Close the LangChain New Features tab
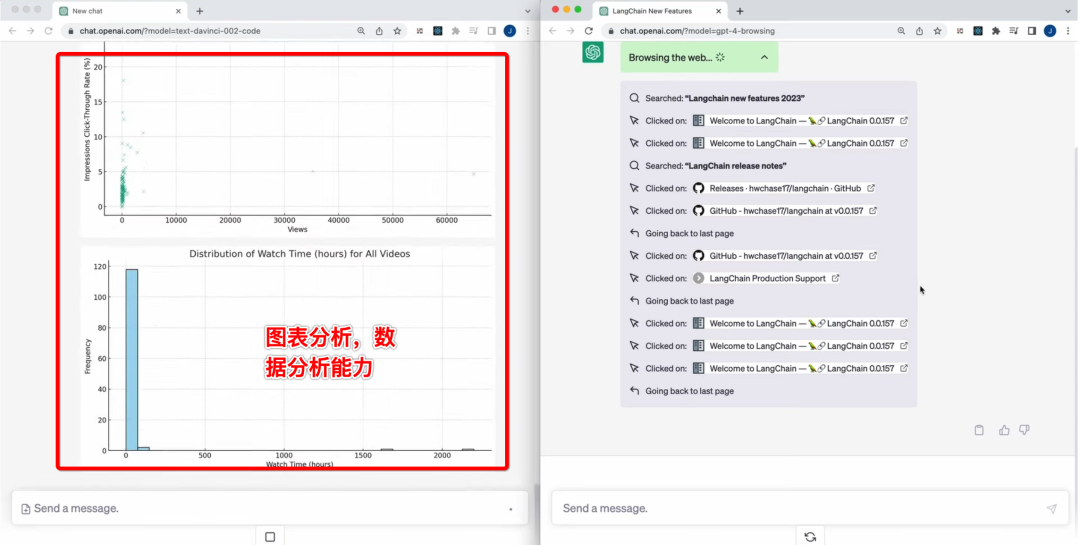The height and width of the screenshot is (545, 1080). pos(718,11)
